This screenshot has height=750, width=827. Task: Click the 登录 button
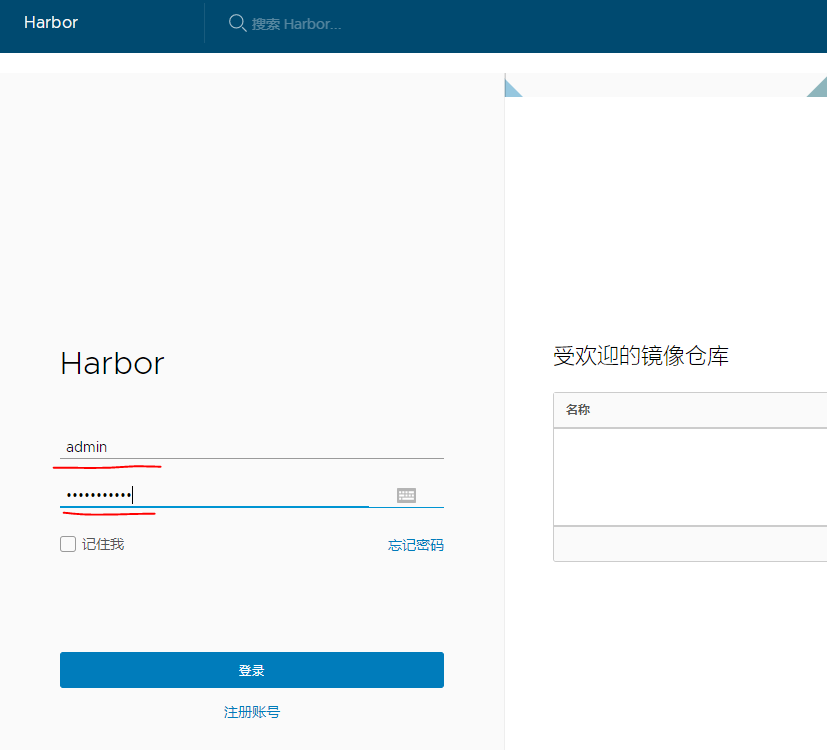[252, 670]
